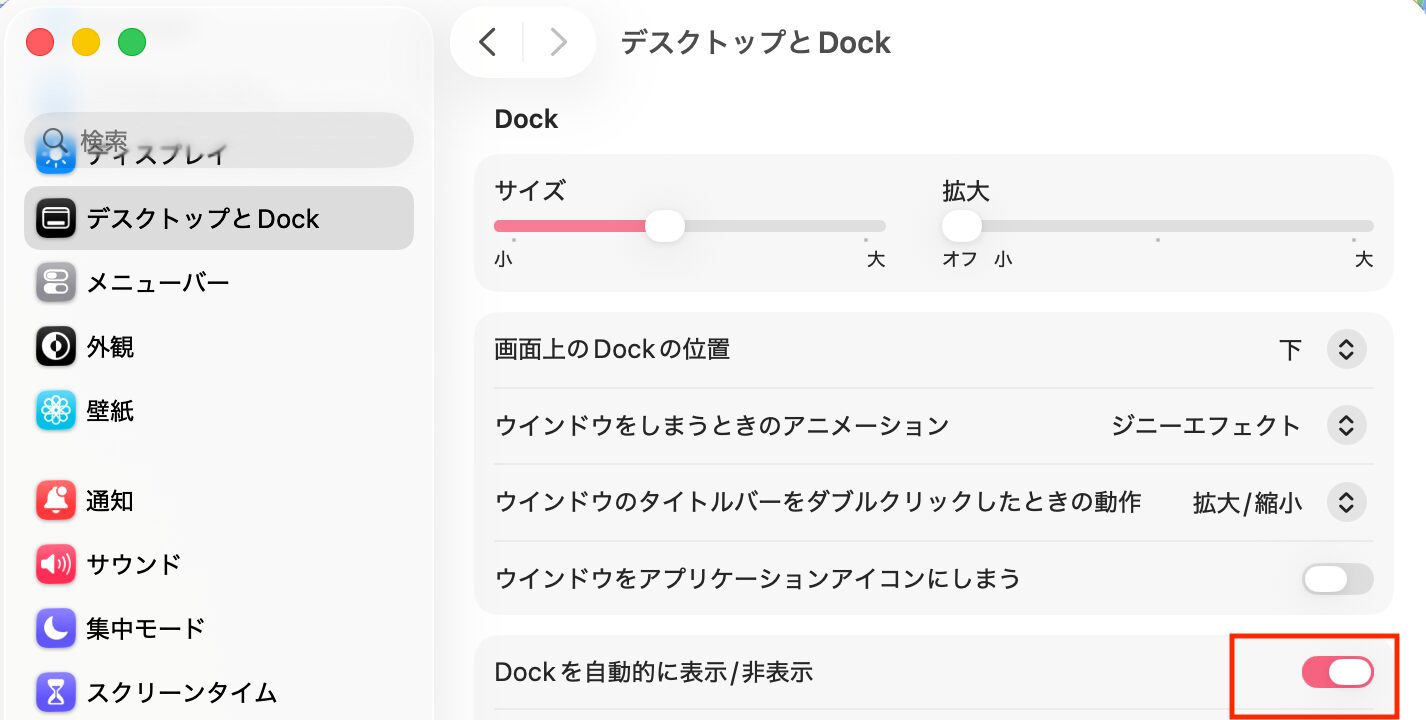
Task: Go back with the left chevron
Action: point(487,42)
